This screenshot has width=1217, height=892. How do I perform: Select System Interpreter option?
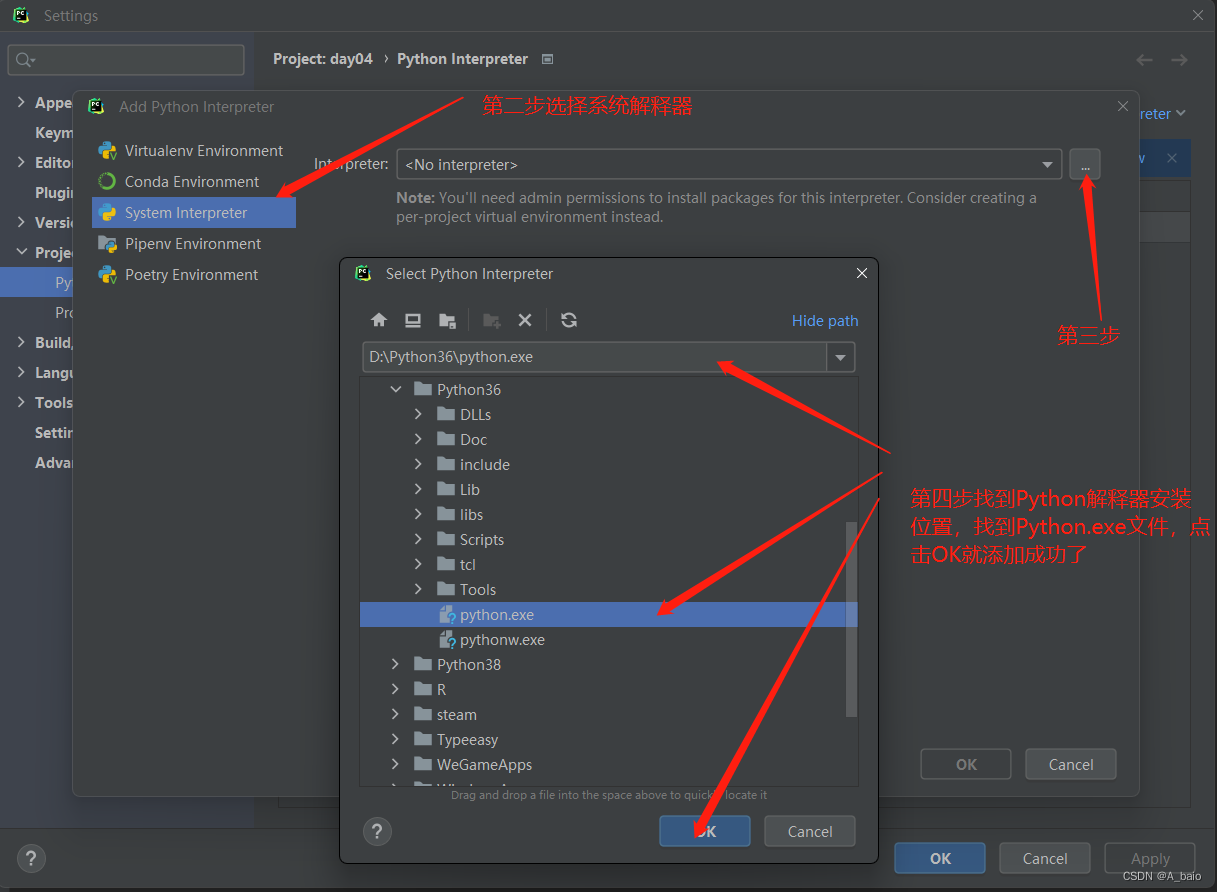194,213
